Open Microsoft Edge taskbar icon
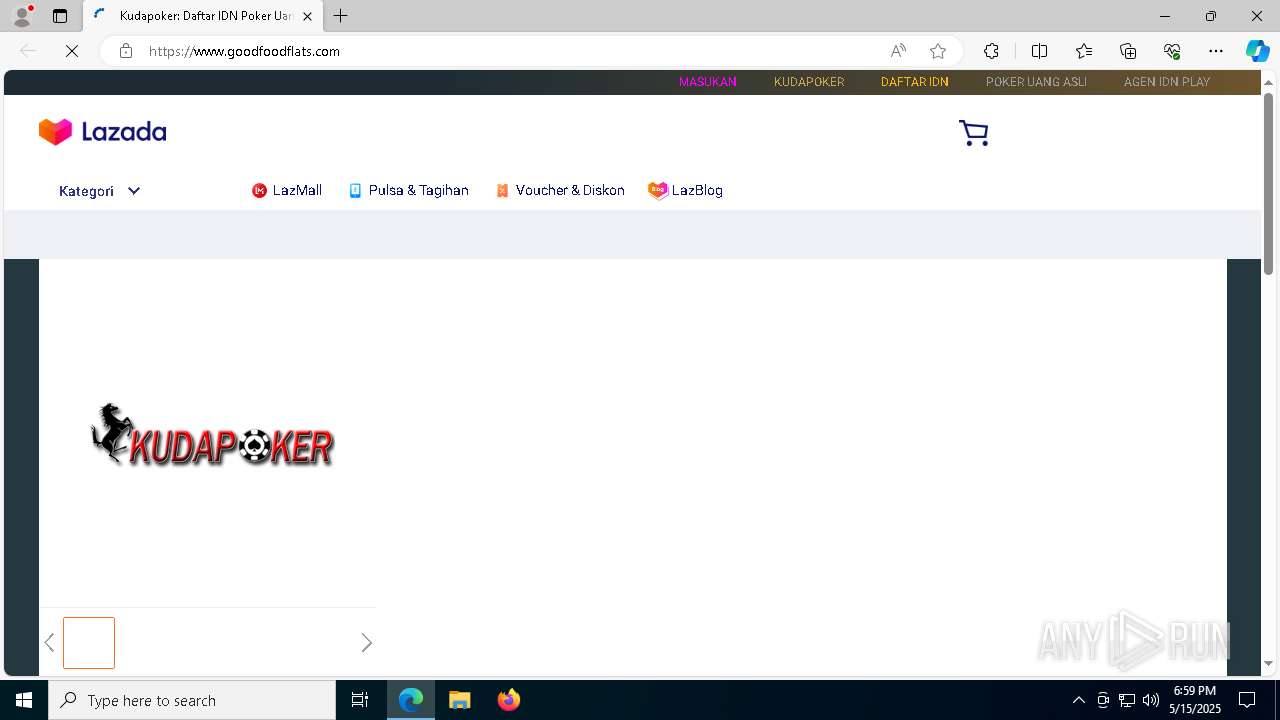The height and width of the screenshot is (720, 1280). coord(411,700)
